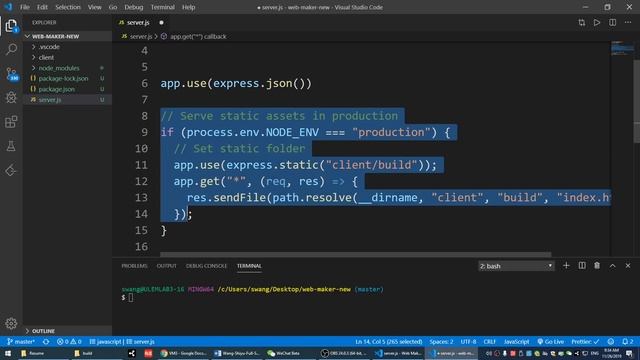Switch to the DEBUG CONSOLE tab
The height and width of the screenshot is (360, 640).
(206, 266)
